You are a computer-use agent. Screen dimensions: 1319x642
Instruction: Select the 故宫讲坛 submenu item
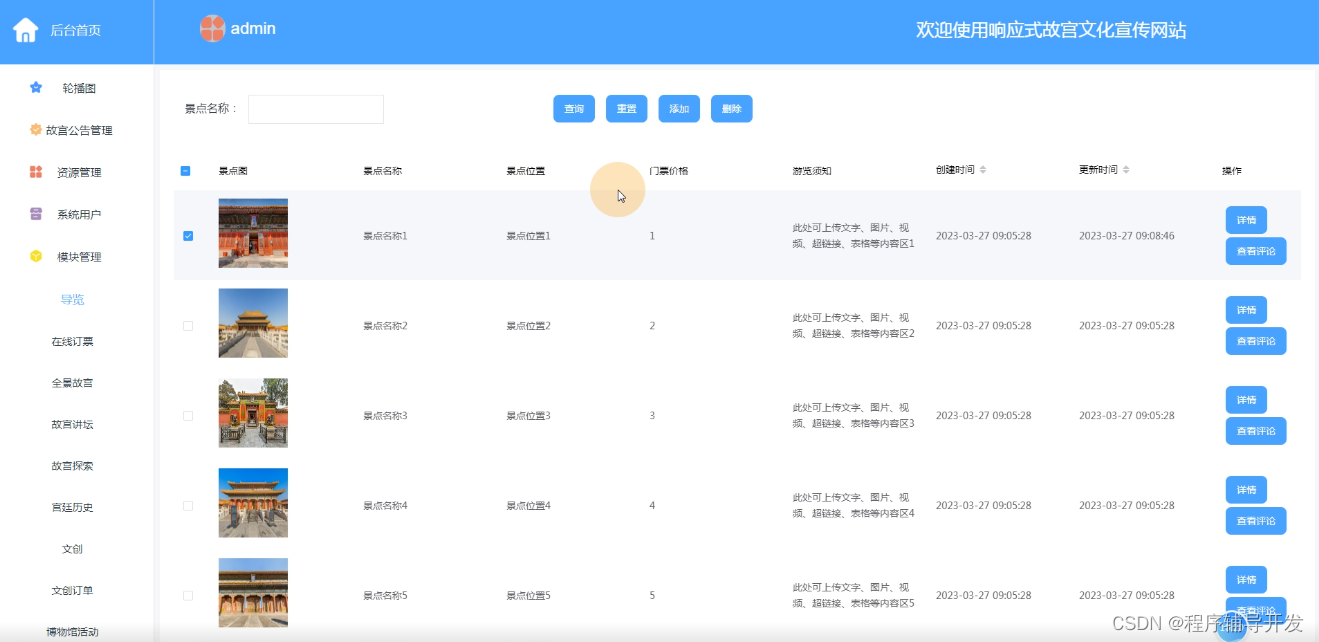coord(72,425)
